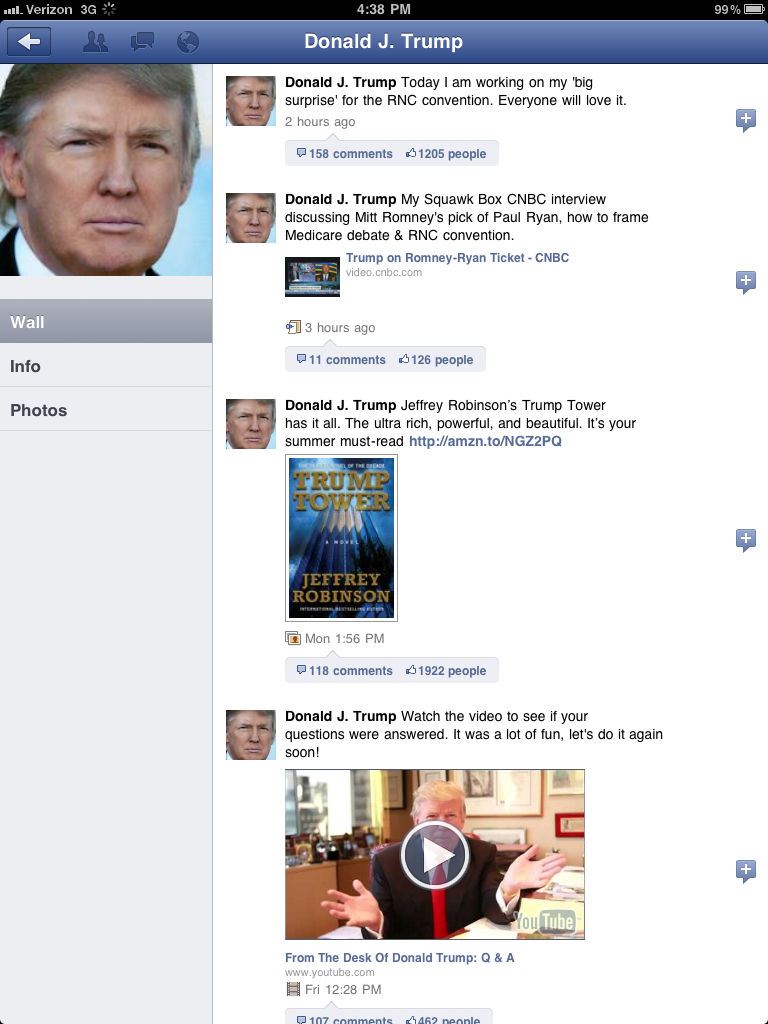View 118 comments on book post
Image resolution: width=768 pixels, height=1024 pixels.
[345, 671]
